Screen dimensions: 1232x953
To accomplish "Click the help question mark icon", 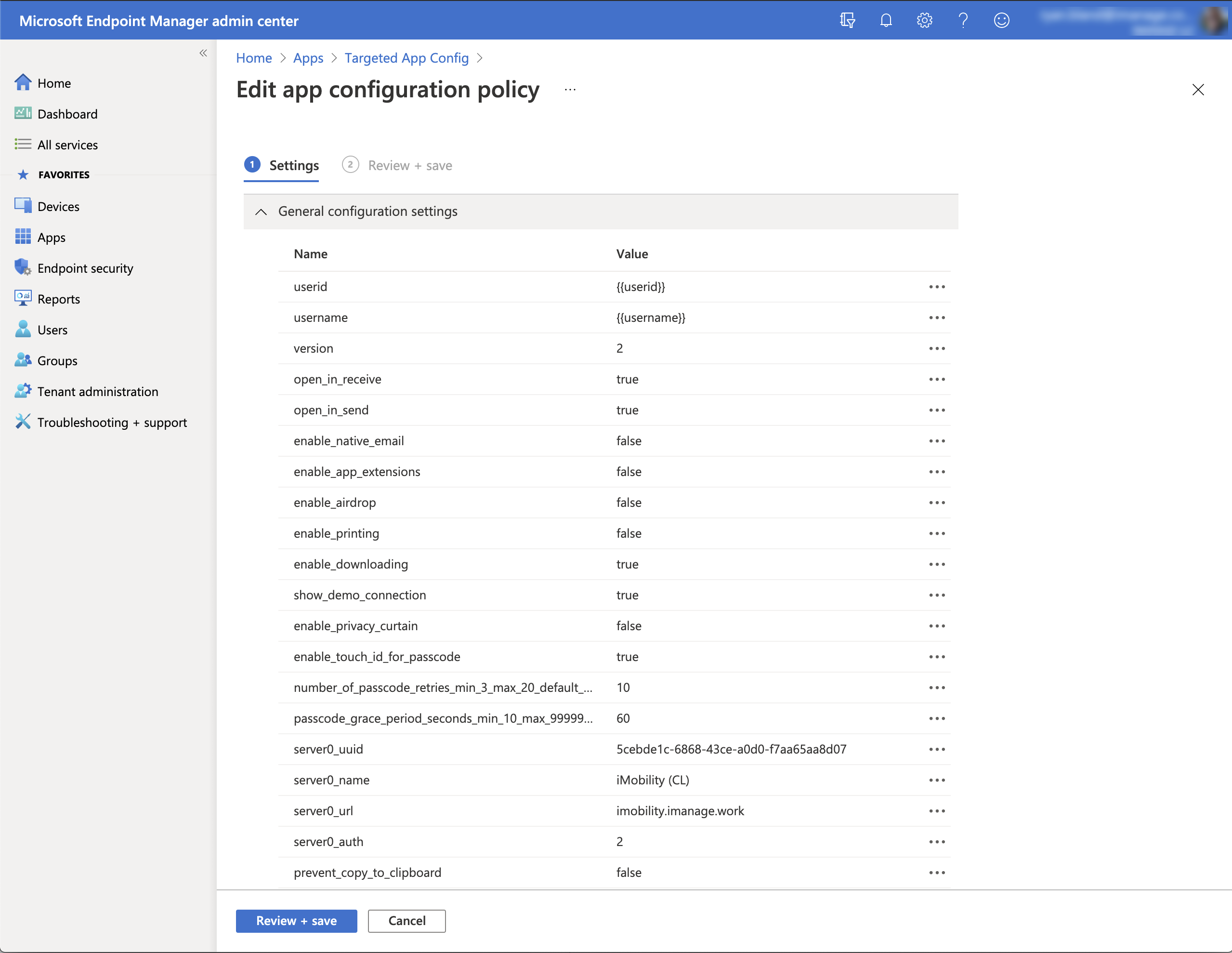I will 963,20.
